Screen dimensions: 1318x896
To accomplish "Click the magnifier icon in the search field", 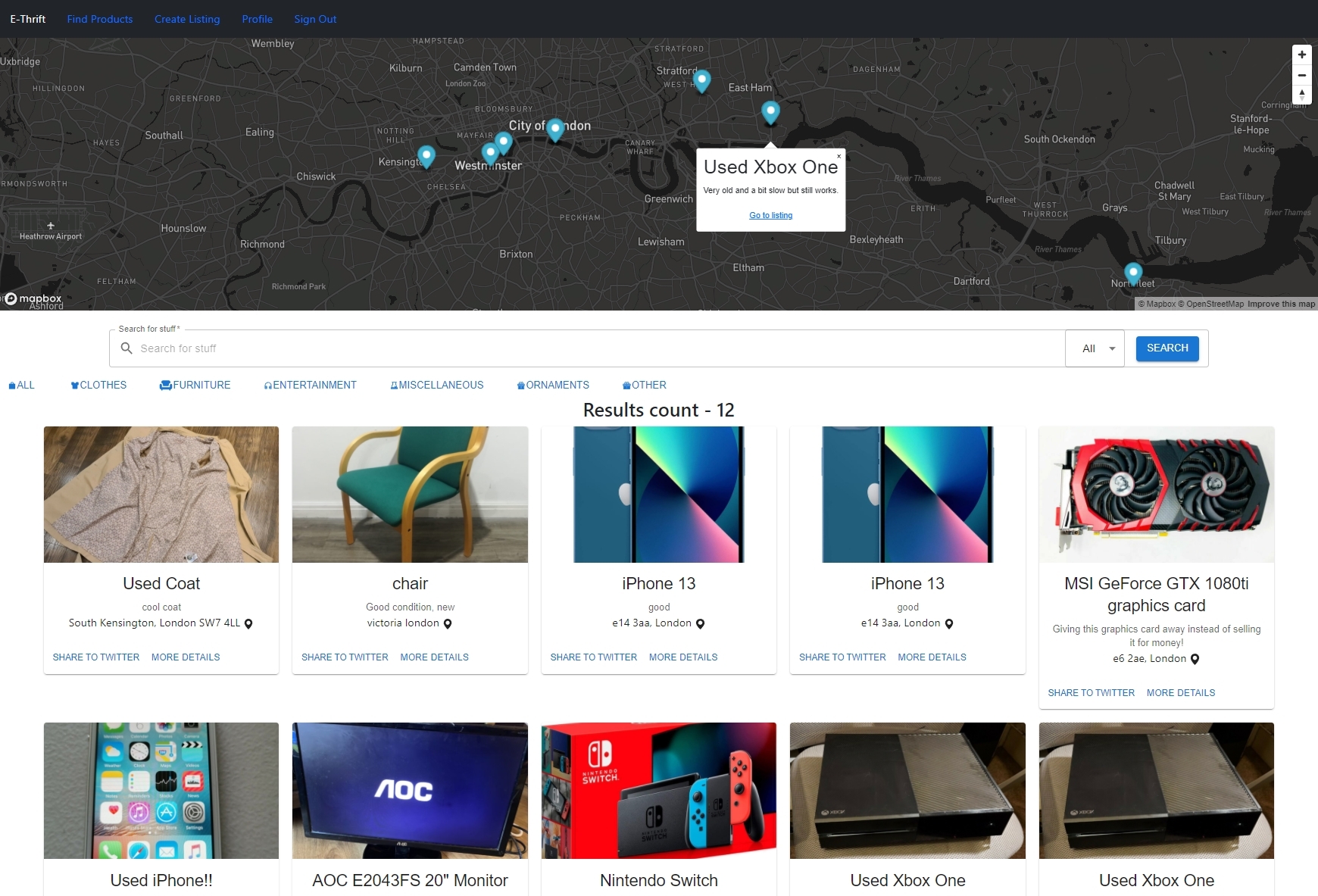I will click(x=126, y=348).
